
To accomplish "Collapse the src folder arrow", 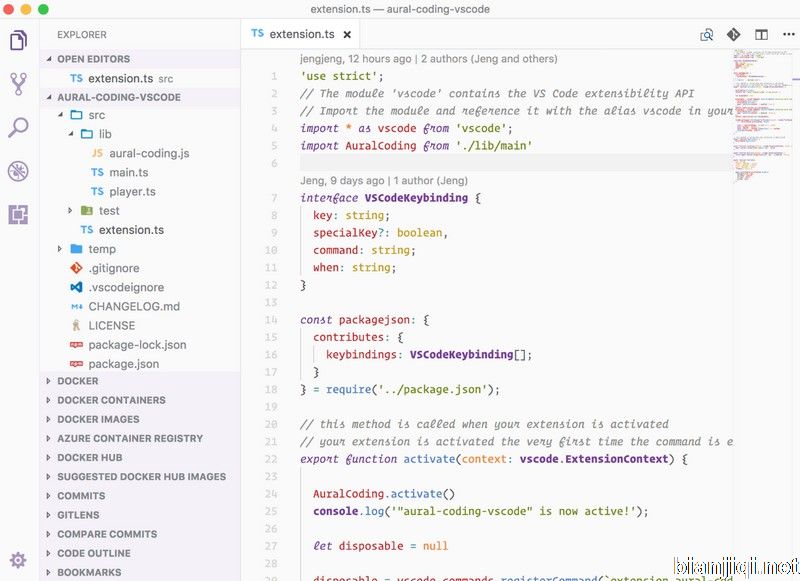I will coord(60,115).
